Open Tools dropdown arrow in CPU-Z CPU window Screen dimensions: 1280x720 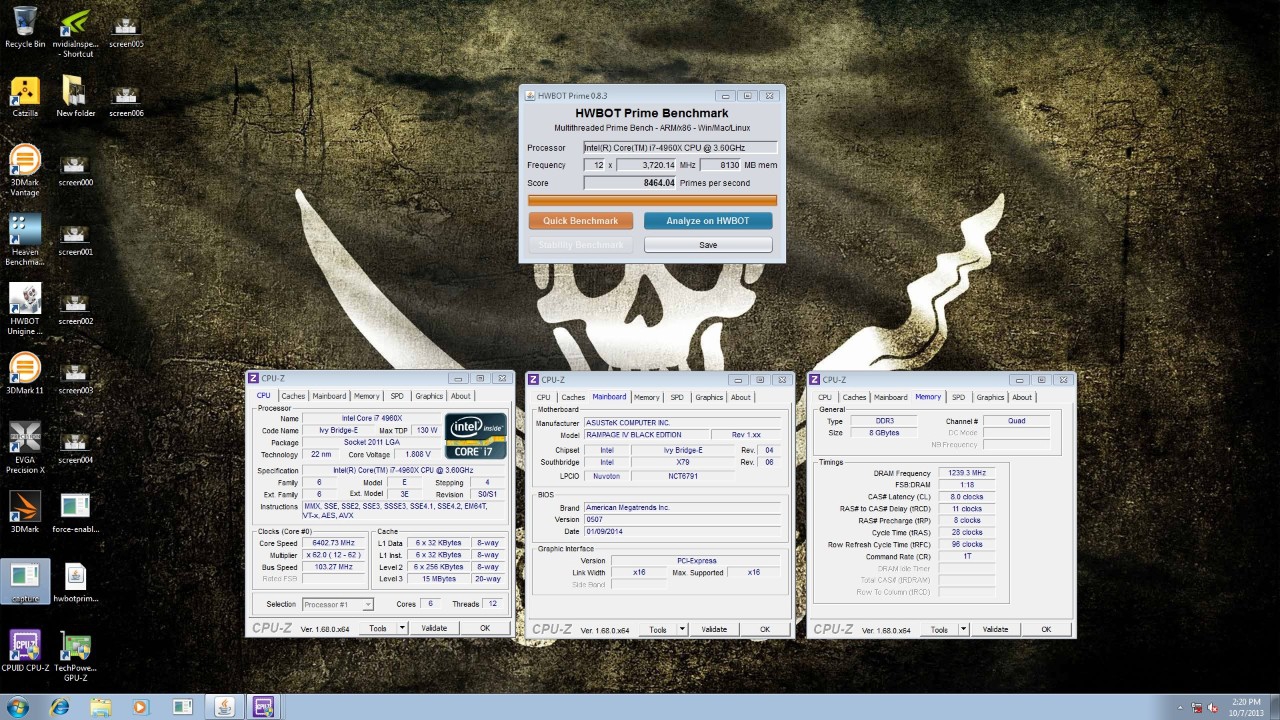[x=402, y=628]
